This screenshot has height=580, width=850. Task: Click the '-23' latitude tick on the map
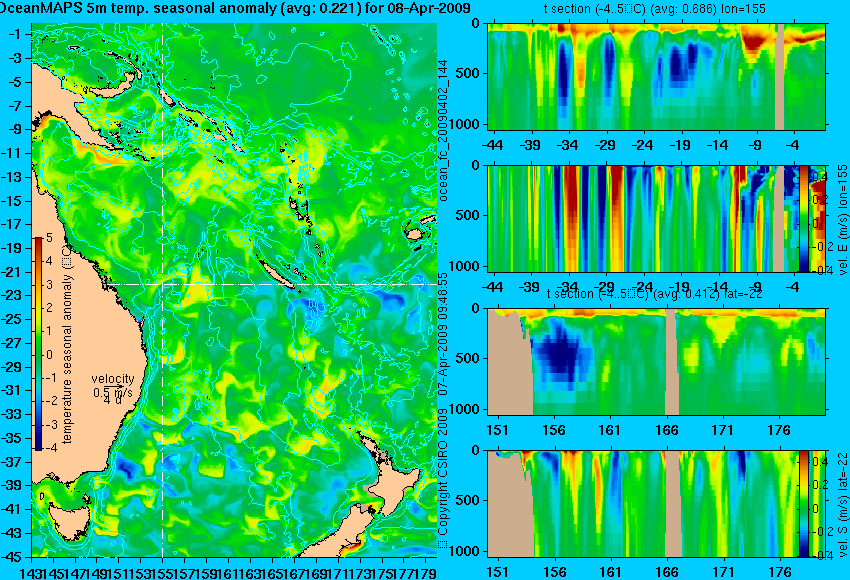pyautogui.click(x=12, y=295)
